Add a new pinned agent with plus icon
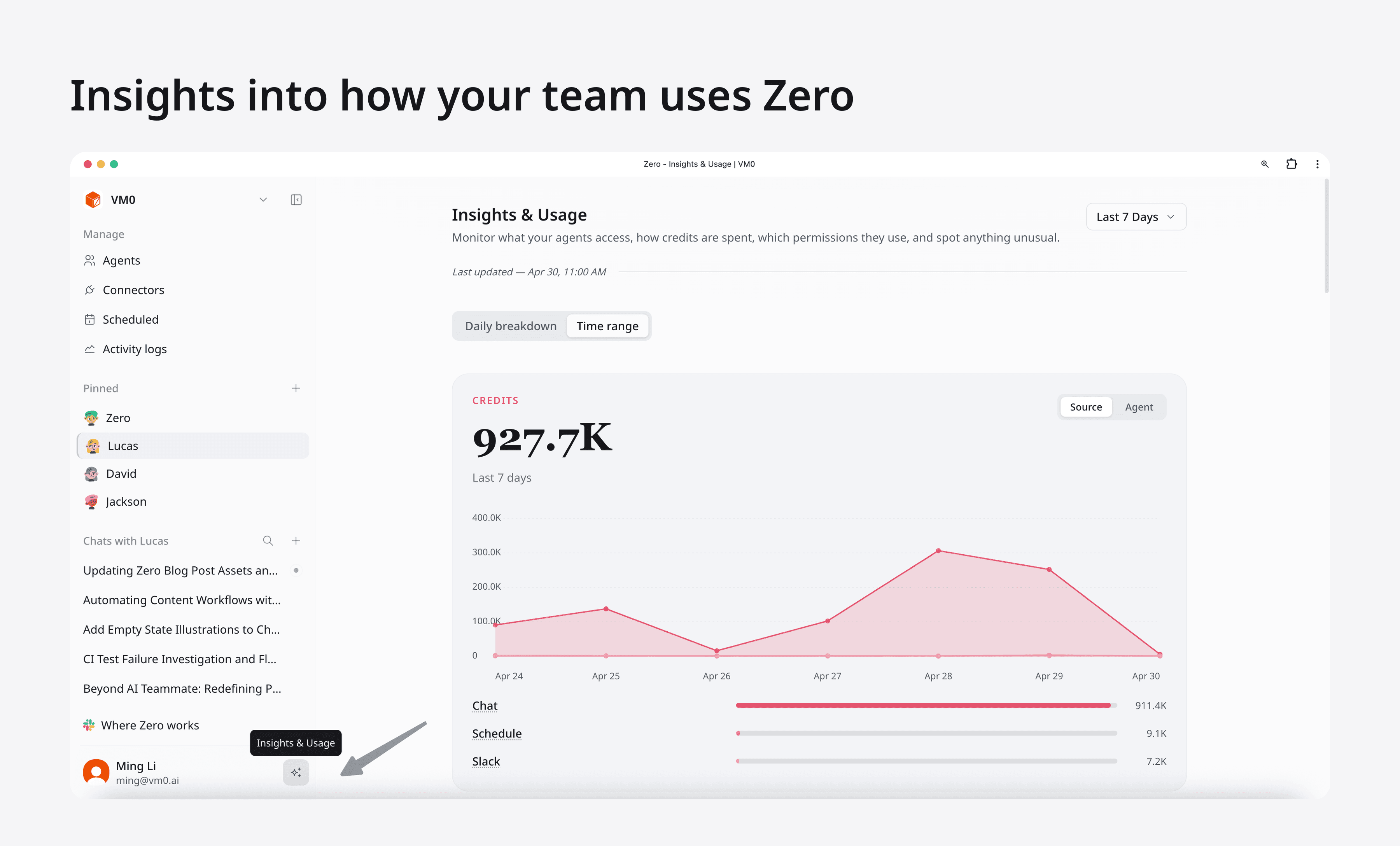Image resolution: width=1400 pixels, height=846 pixels. (296, 388)
